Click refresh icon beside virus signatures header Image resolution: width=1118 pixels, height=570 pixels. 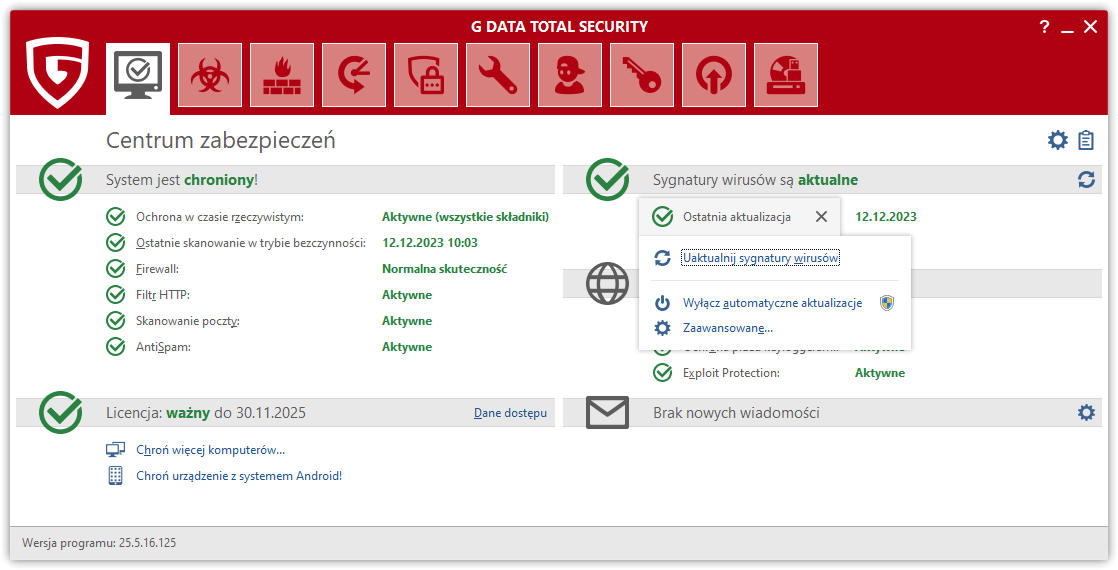[1086, 180]
